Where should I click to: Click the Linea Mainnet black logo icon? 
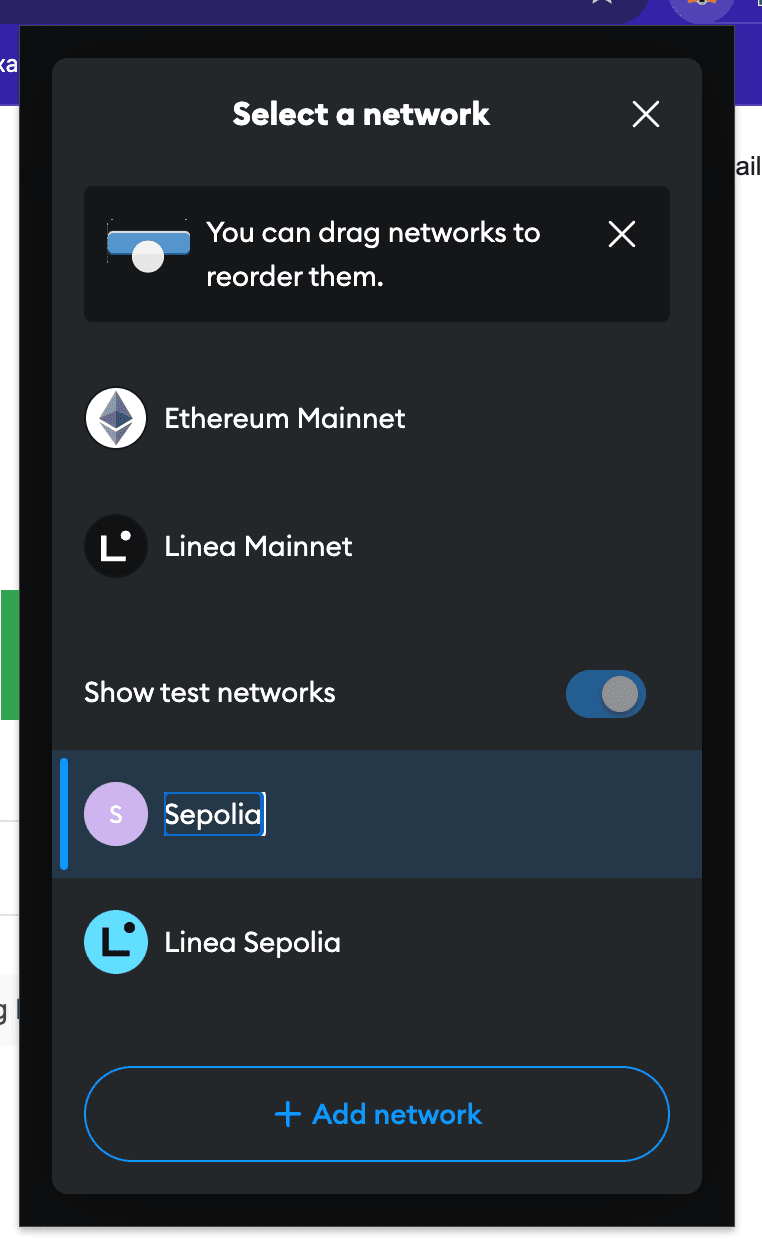click(x=117, y=546)
